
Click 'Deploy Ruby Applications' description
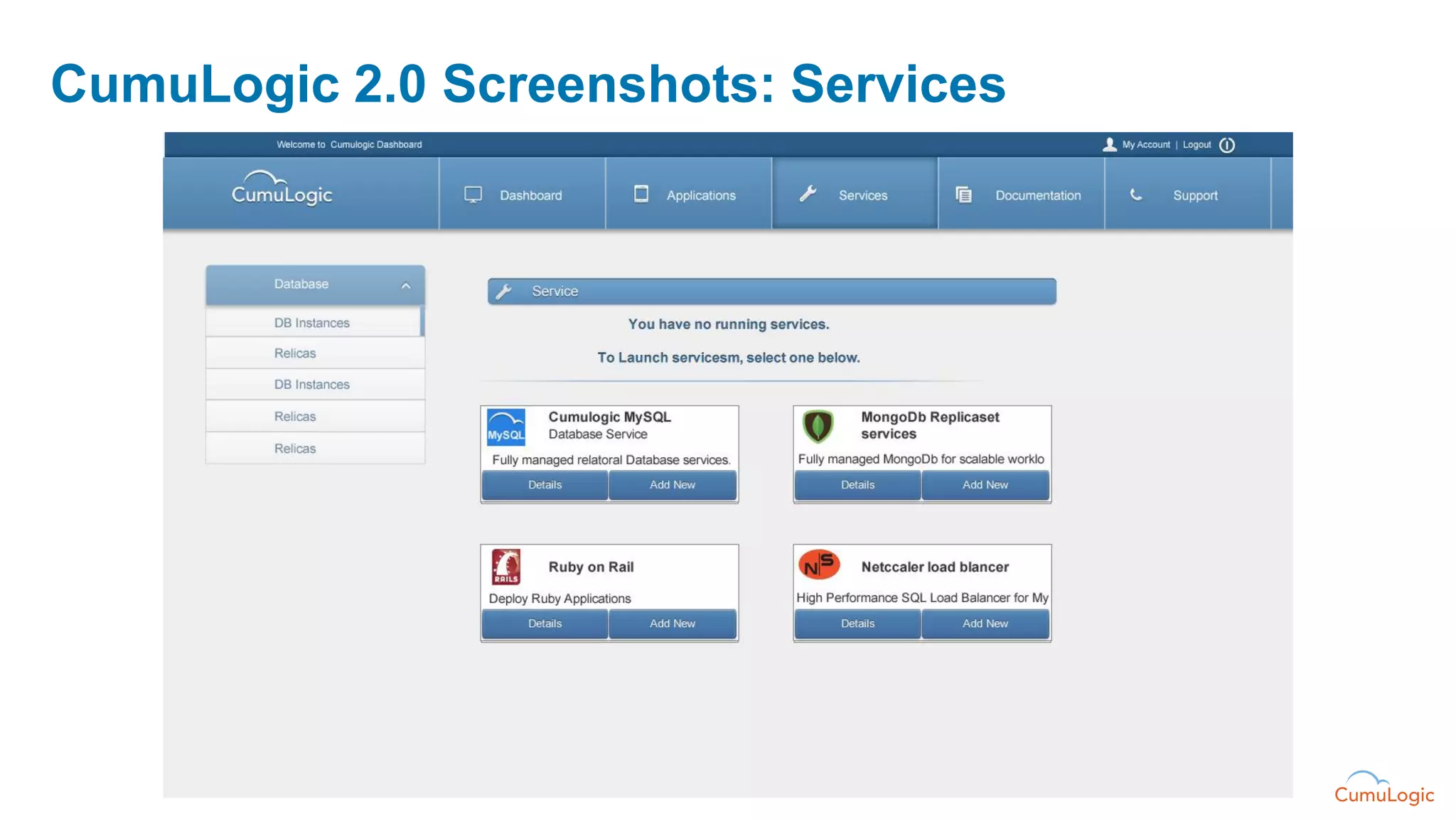(x=560, y=599)
